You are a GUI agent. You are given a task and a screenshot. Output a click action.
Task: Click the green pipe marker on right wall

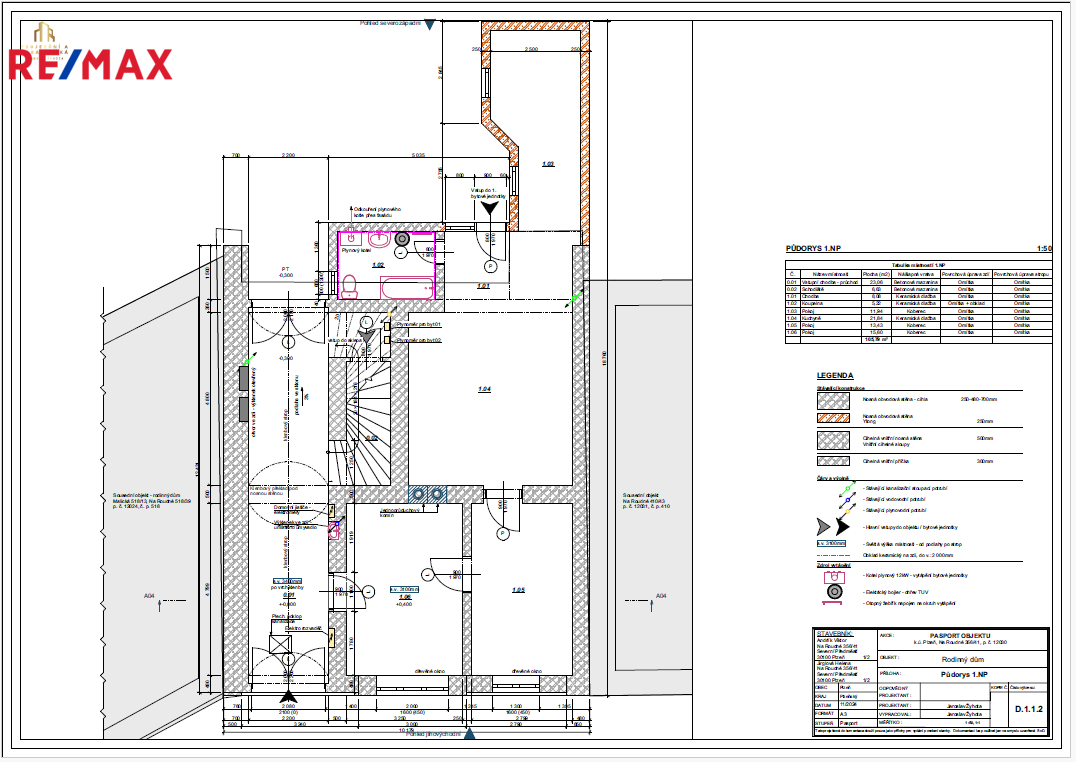point(574,299)
